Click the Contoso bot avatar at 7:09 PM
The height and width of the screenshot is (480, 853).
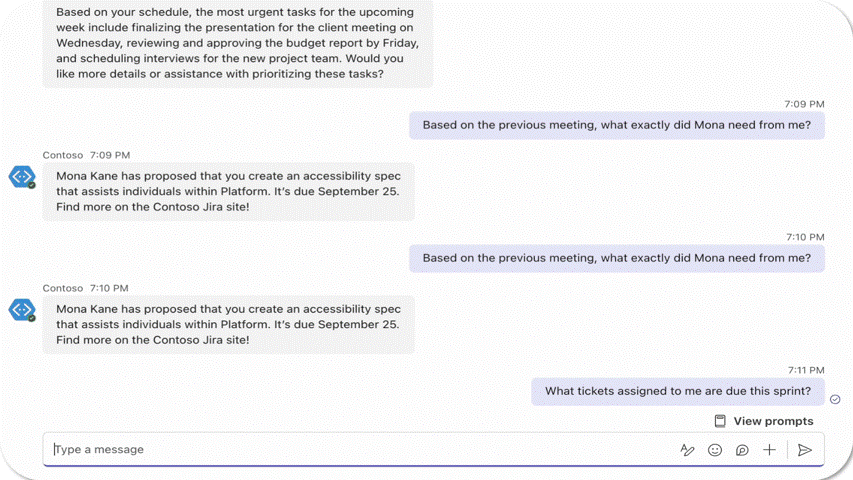click(x=22, y=177)
